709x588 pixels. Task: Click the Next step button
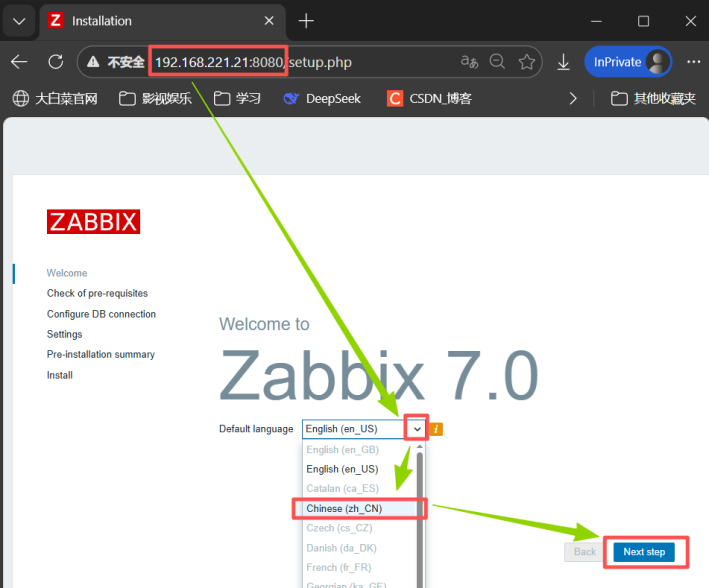pos(644,552)
